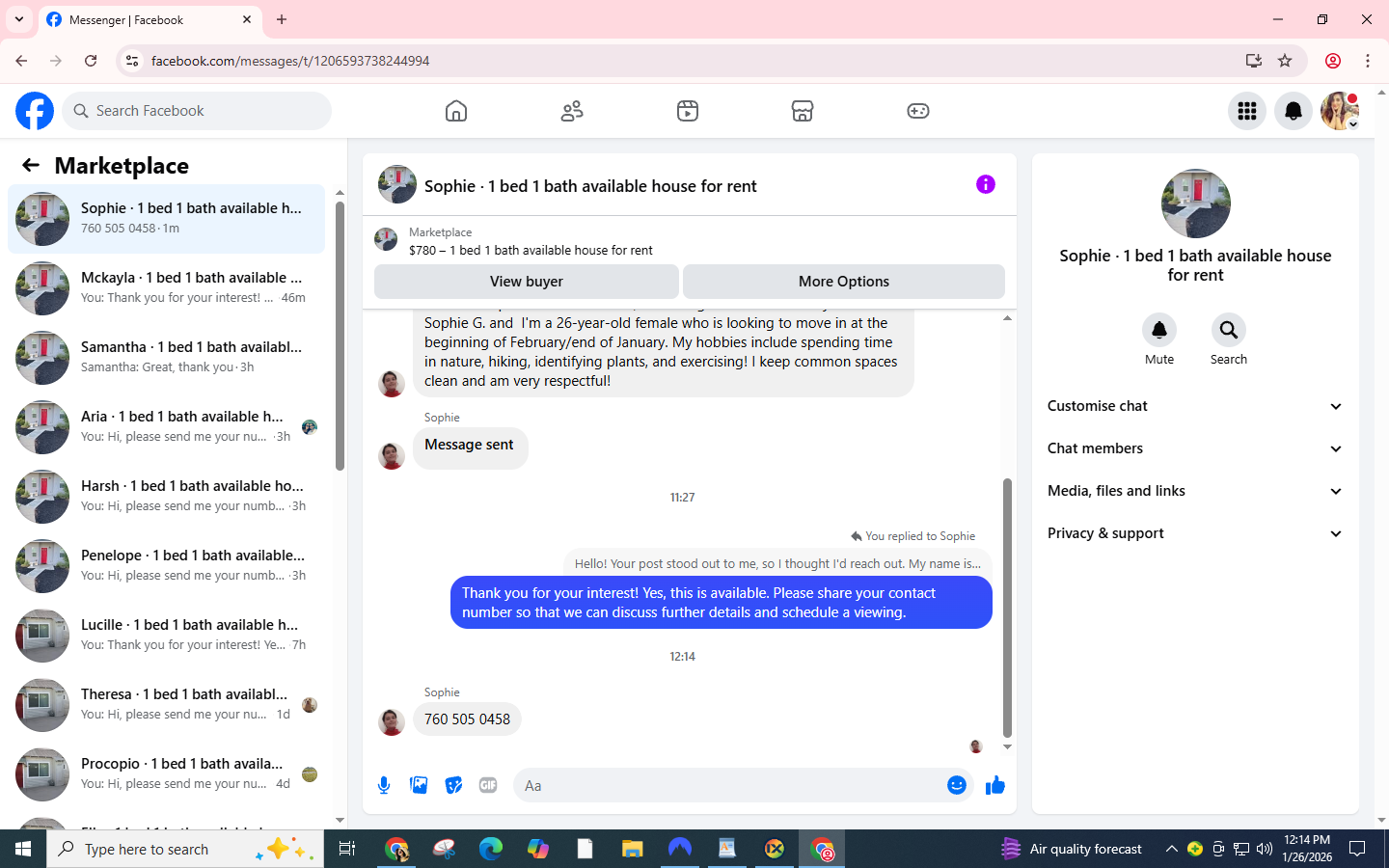Open Harsh conversation in list
Screen dimensions: 1389x868
point(166,497)
